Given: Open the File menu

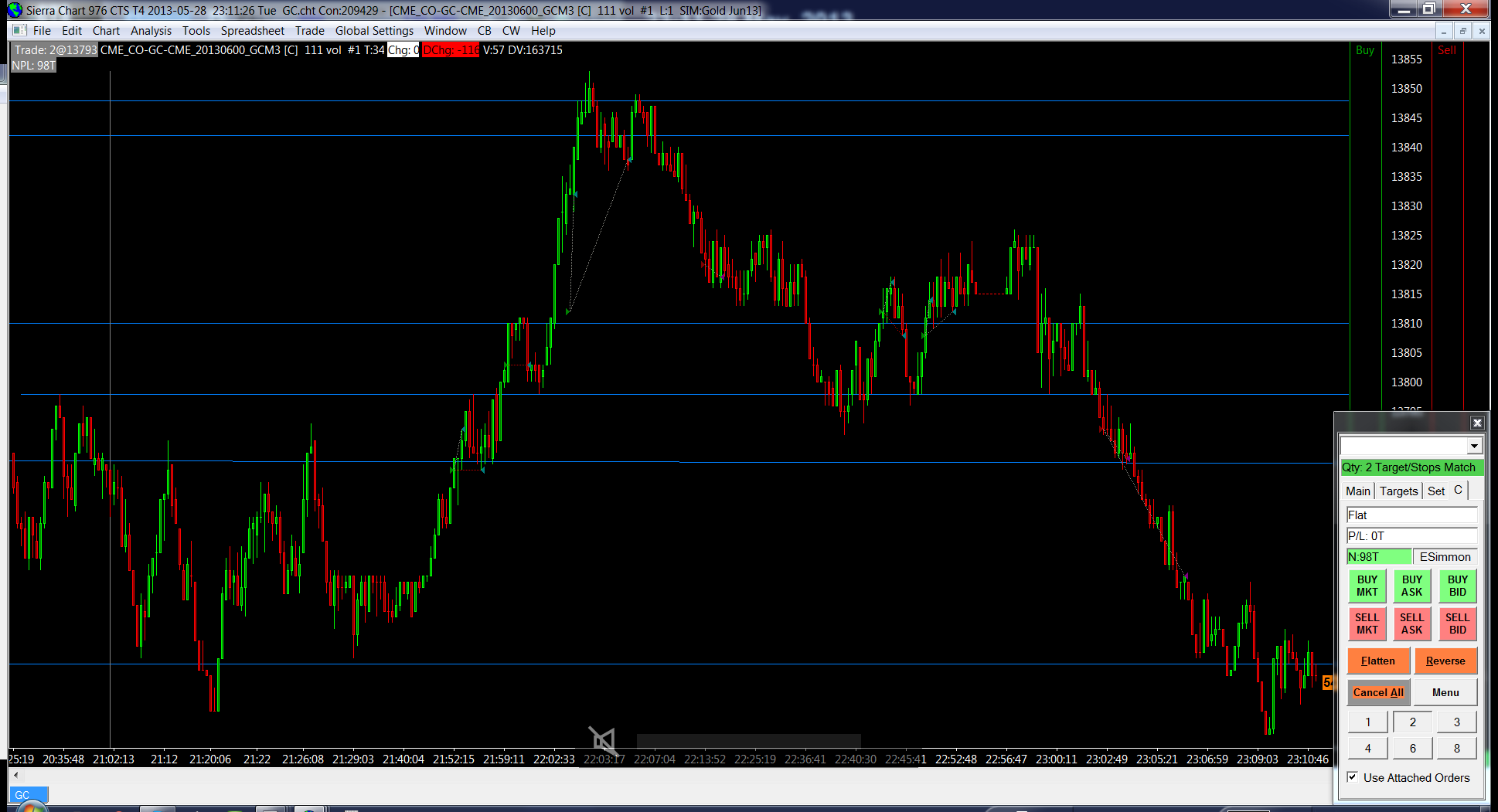Looking at the screenshot, I should [42, 31].
